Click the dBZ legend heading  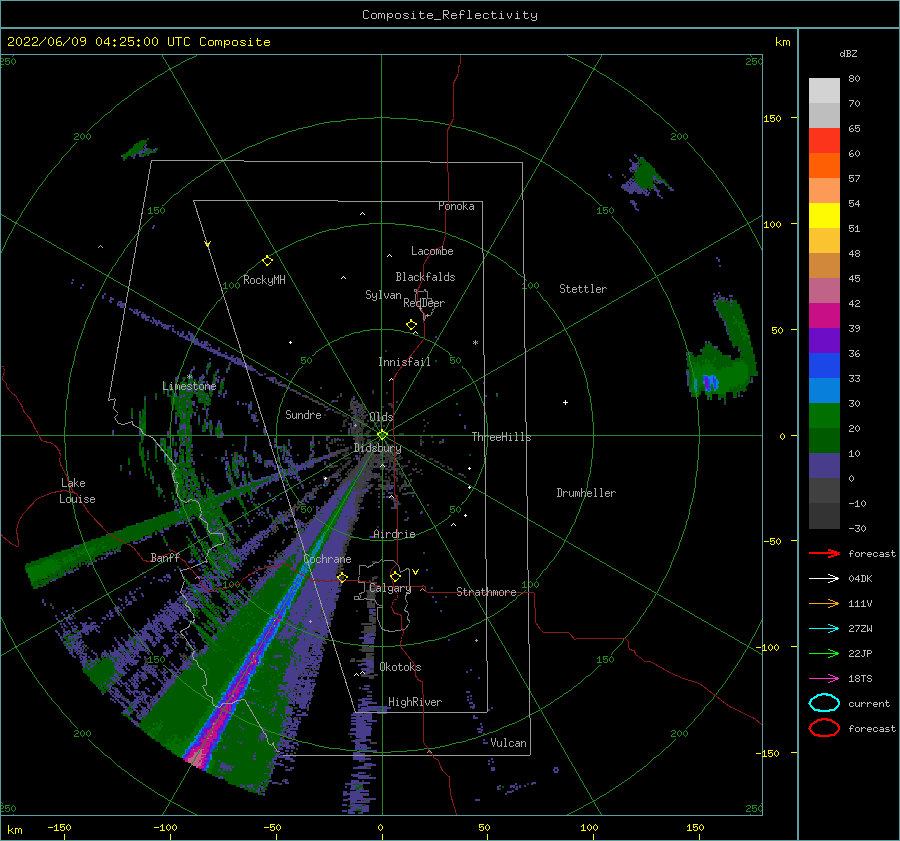pos(848,53)
